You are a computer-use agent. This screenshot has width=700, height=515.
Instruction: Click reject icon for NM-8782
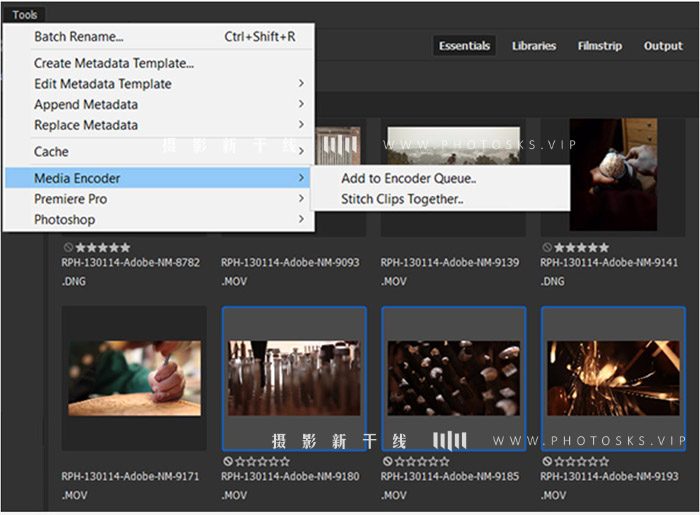pos(68,247)
